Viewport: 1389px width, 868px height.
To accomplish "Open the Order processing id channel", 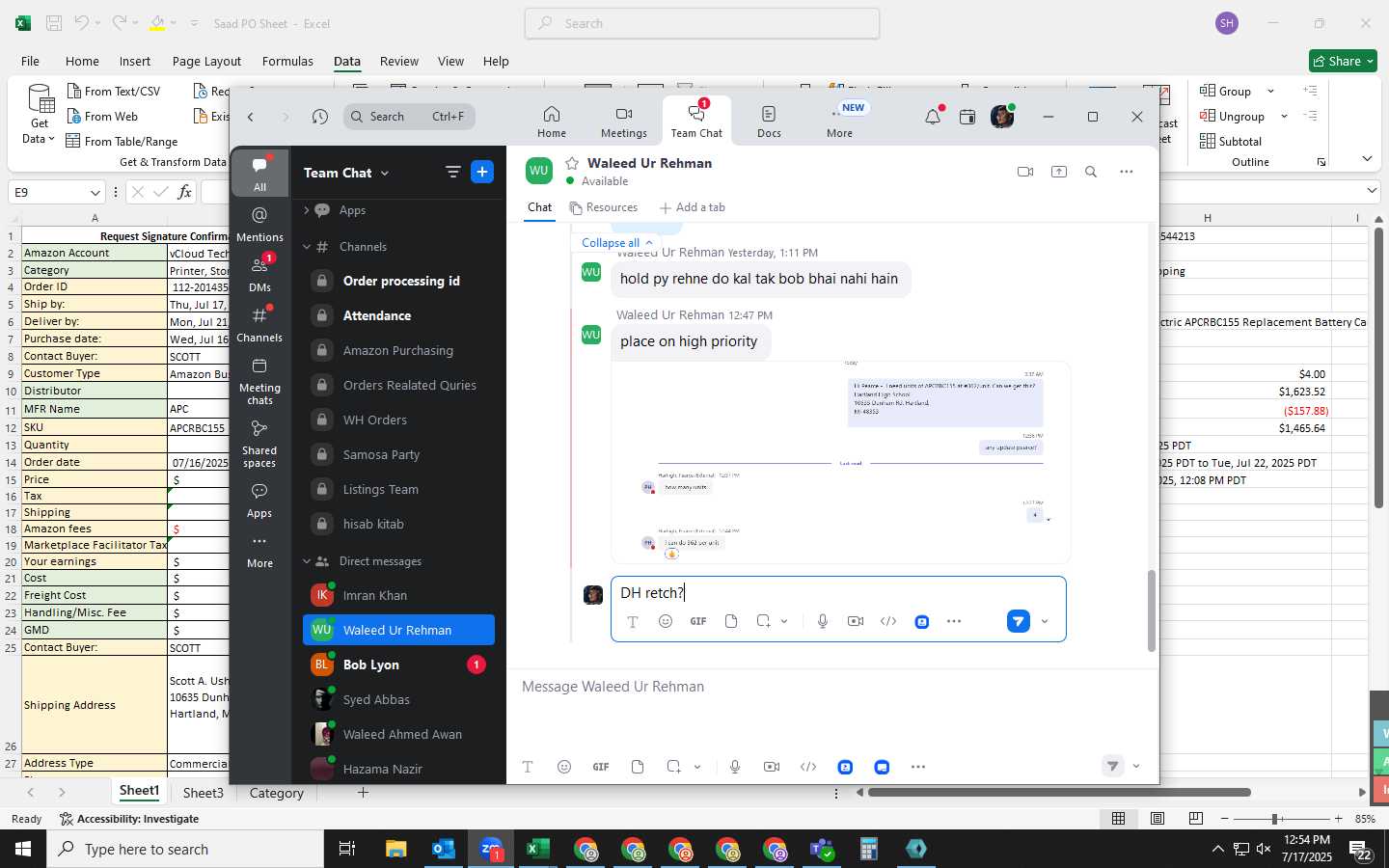I will coord(398,281).
